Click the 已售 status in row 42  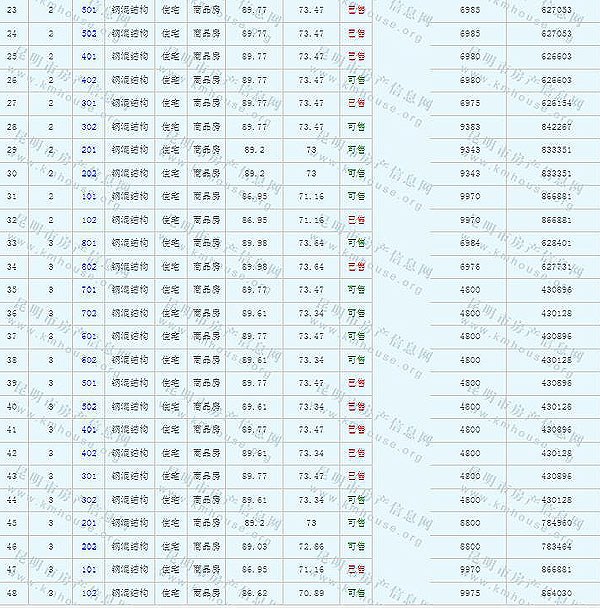coord(355,453)
